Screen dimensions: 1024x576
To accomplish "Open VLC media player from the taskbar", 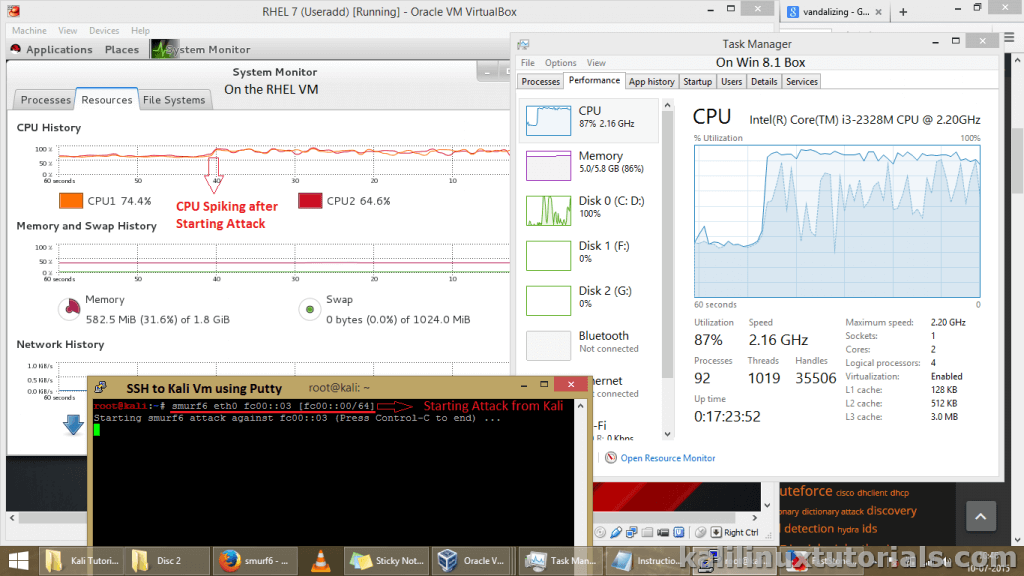I will click(320, 560).
